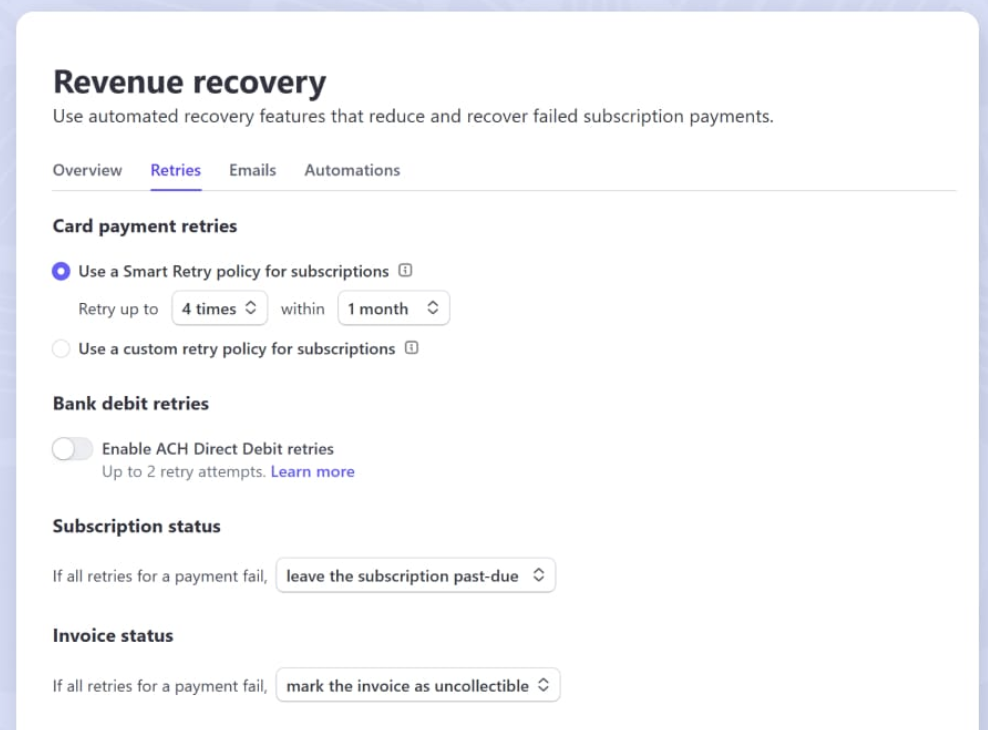
Task: Select the Smart Retry policy radio button
Action: coord(60,271)
